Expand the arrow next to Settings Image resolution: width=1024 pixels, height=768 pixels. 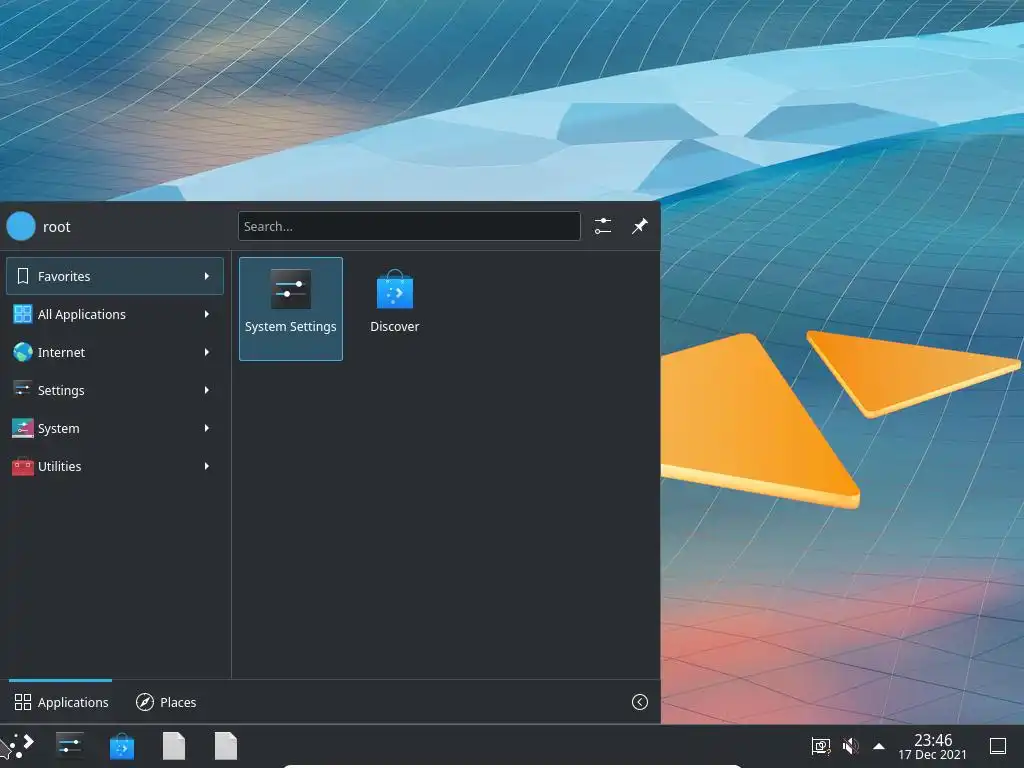click(x=206, y=390)
